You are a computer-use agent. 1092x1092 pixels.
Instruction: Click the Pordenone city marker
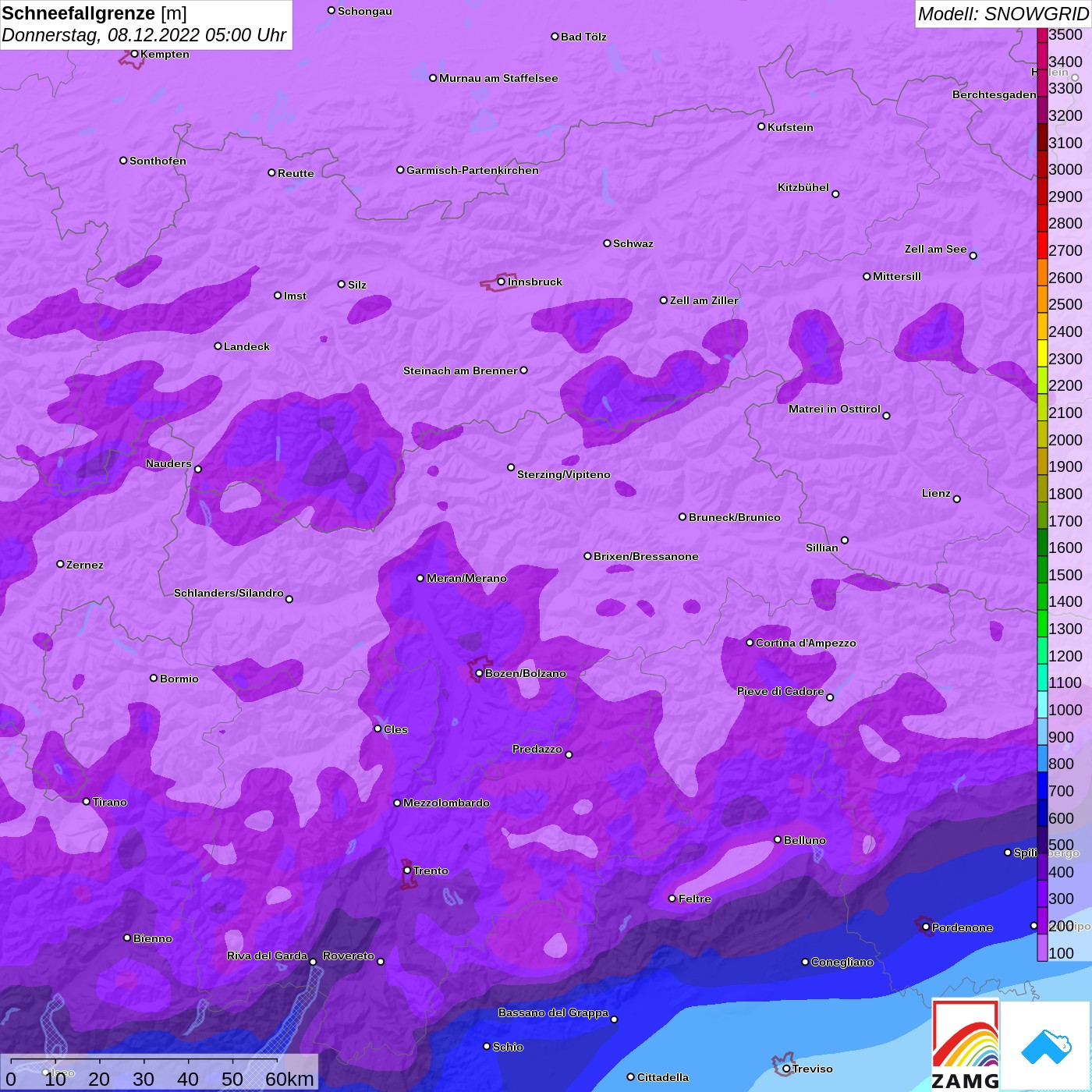point(926,927)
